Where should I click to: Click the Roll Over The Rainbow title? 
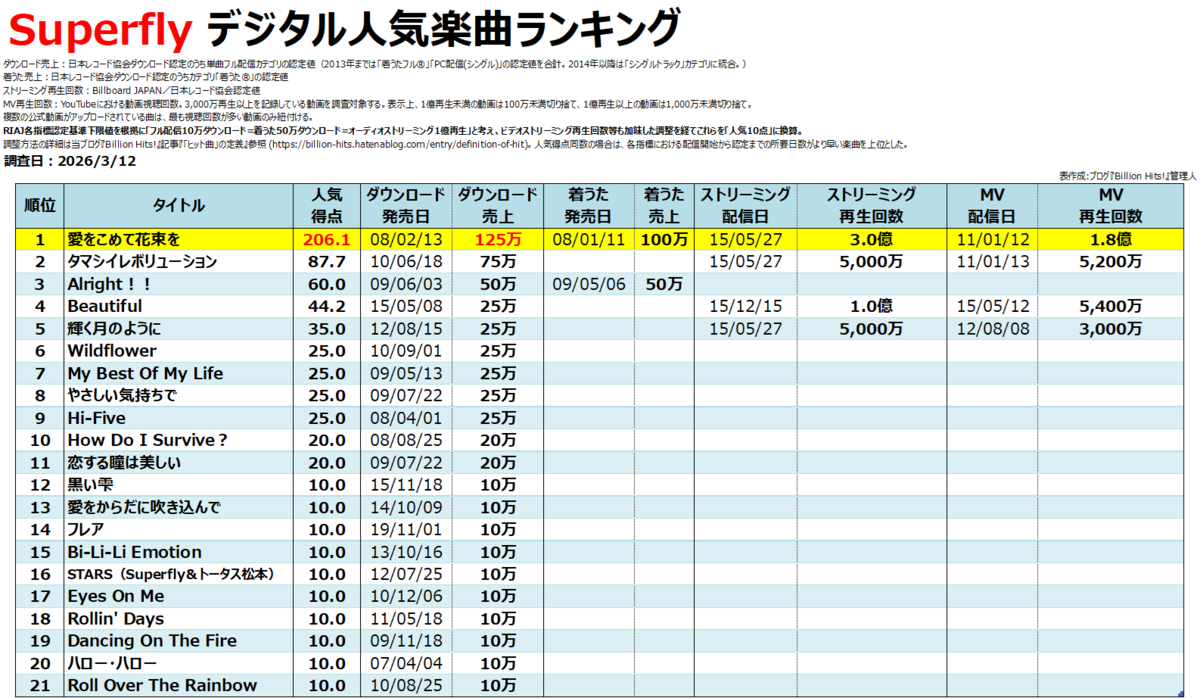162,686
